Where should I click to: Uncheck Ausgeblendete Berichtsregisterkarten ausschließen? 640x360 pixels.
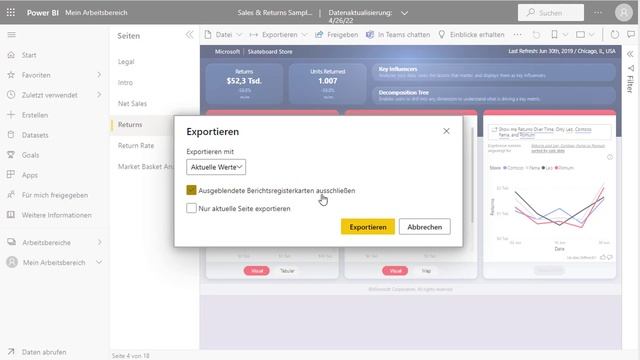[191, 190]
